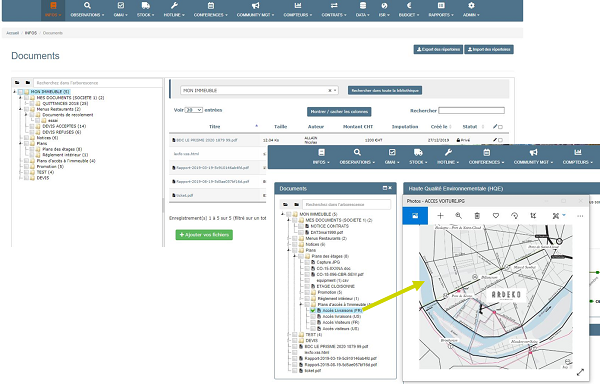Image resolution: width=600 pixels, height=384 pixels.
Task: Click the closed-folder icon above main Documents tree
Action: (x=28, y=83)
